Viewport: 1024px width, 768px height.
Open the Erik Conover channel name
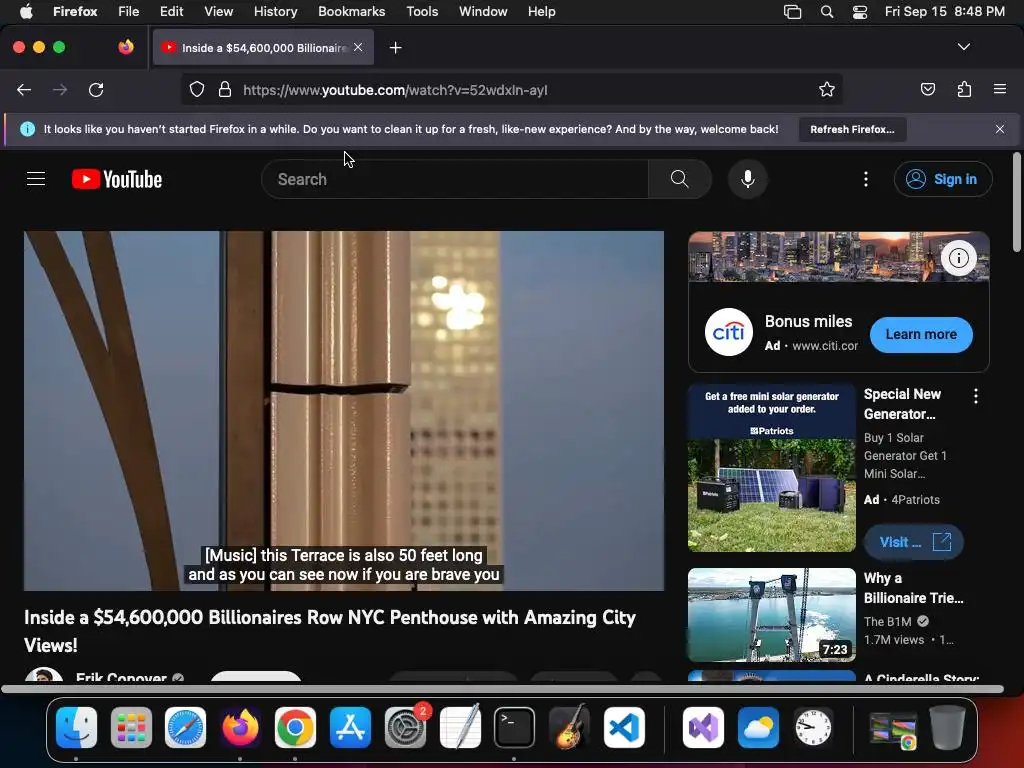(121, 677)
